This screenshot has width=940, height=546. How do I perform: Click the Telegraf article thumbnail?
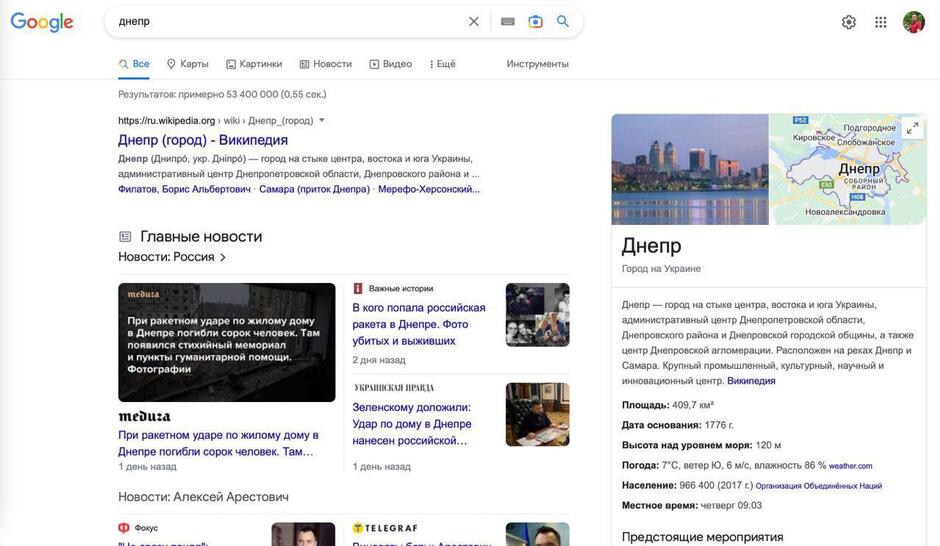pyautogui.click(x=537, y=534)
